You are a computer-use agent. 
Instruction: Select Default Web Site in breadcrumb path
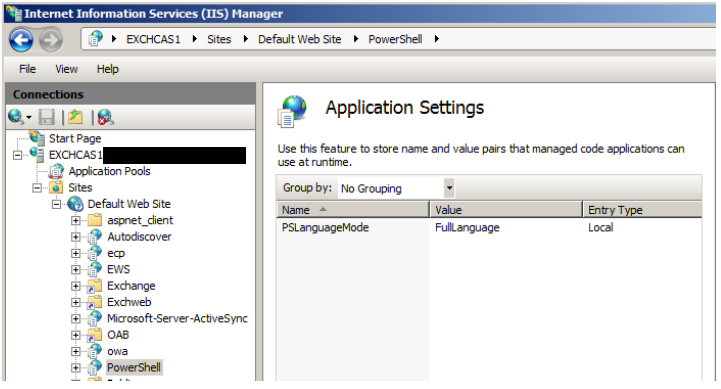[x=299, y=40]
